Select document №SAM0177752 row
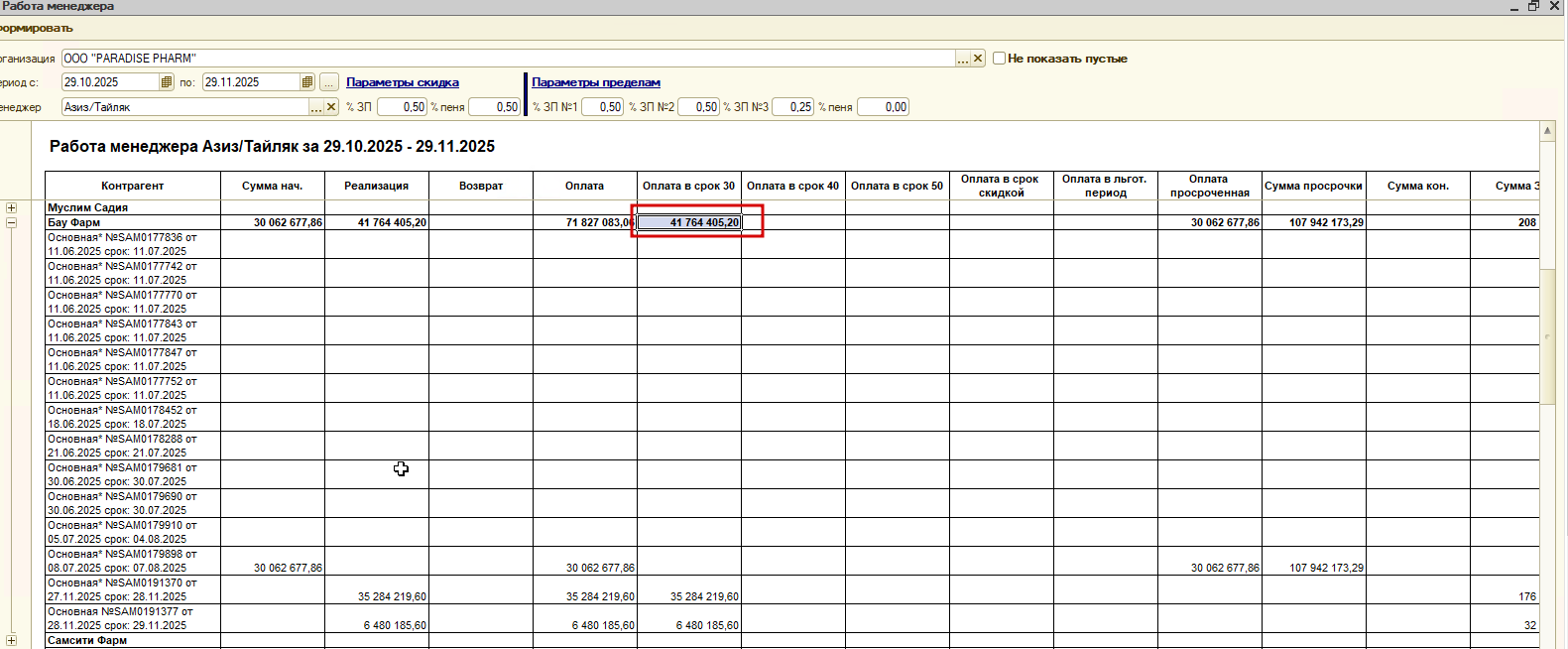This screenshot has height=649, width=1568. pyautogui.click(x=133, y=389)
